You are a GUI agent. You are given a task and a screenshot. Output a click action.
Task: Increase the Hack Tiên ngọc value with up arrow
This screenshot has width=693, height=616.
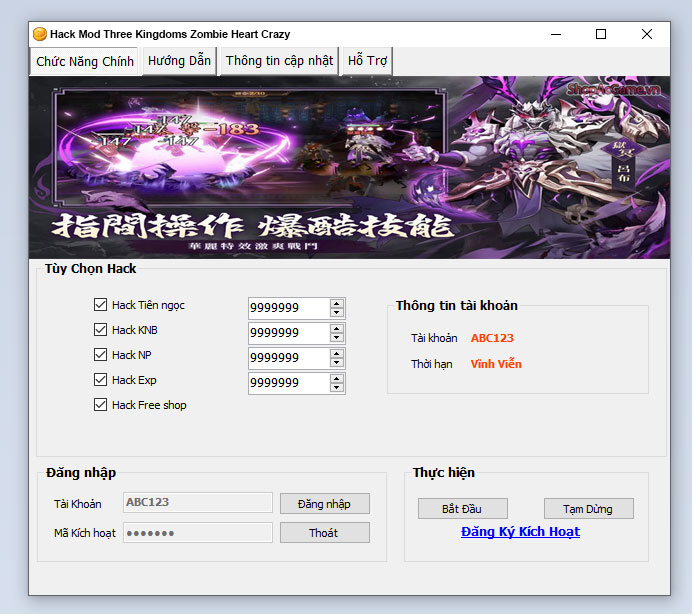click(337, 303)
